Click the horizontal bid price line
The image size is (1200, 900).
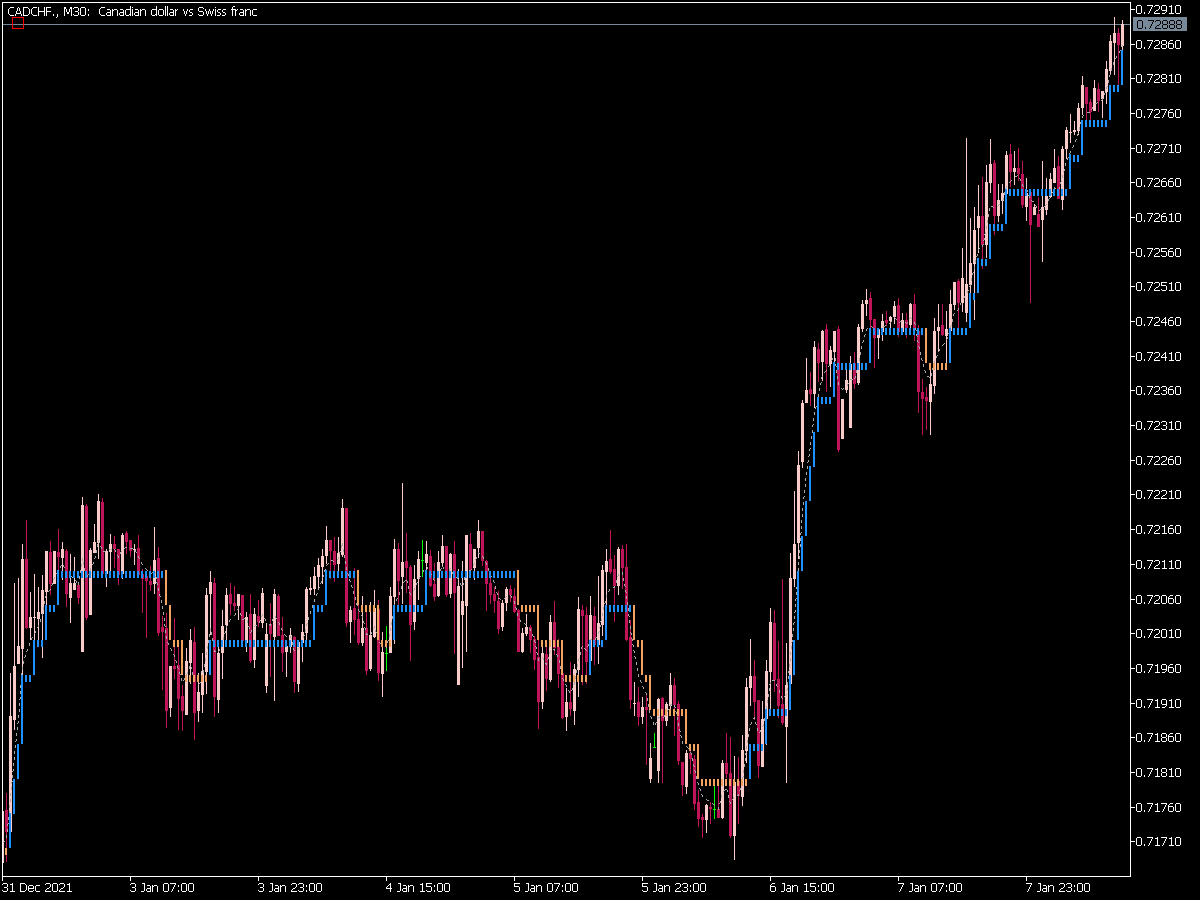[565, 24]
